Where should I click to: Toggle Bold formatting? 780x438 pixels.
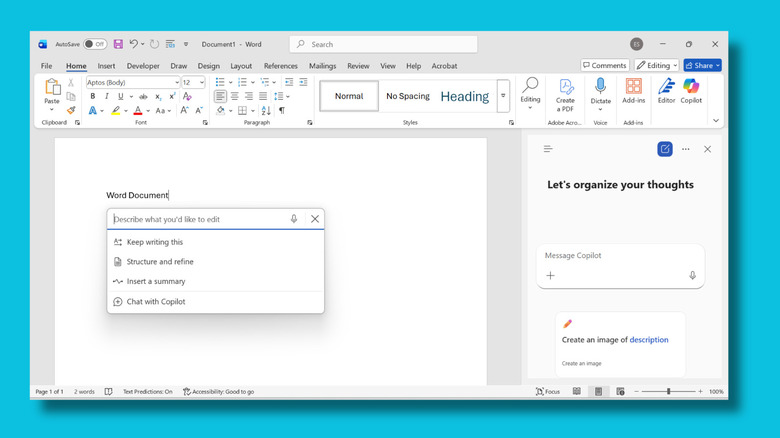(93, 97)
